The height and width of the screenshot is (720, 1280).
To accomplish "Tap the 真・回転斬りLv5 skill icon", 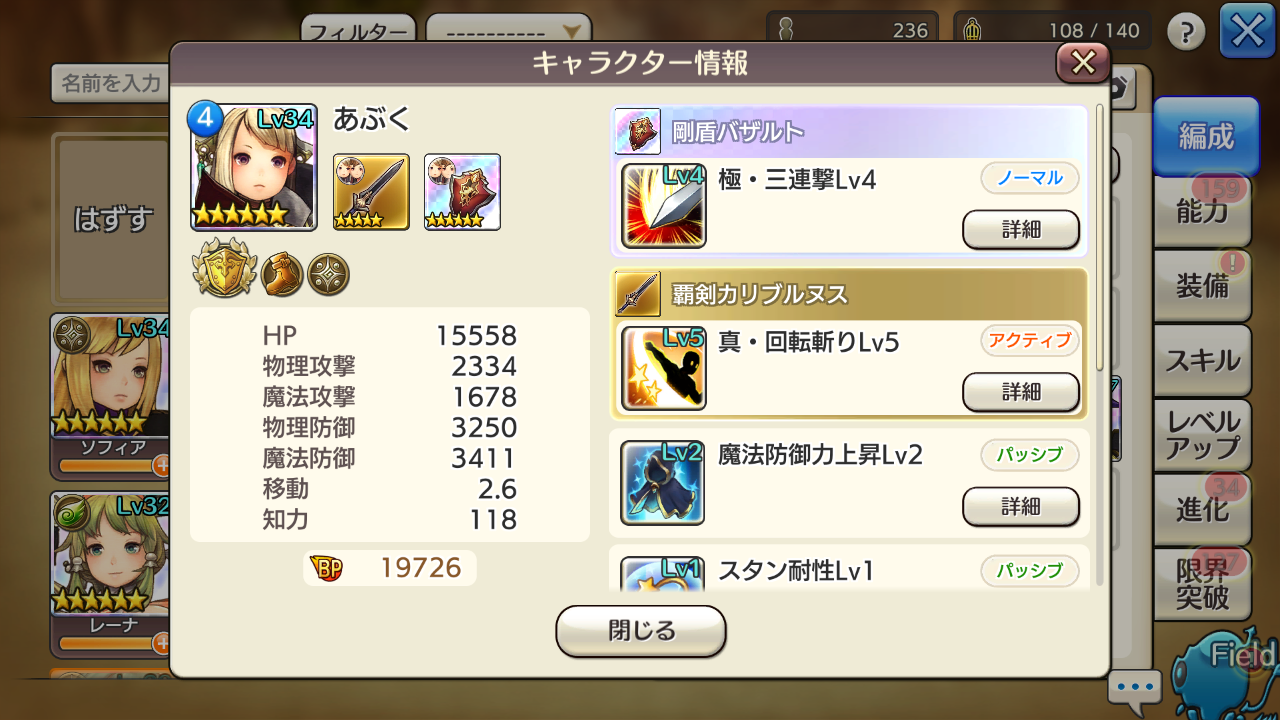I will pyautogui.click(x=663, y=368).
